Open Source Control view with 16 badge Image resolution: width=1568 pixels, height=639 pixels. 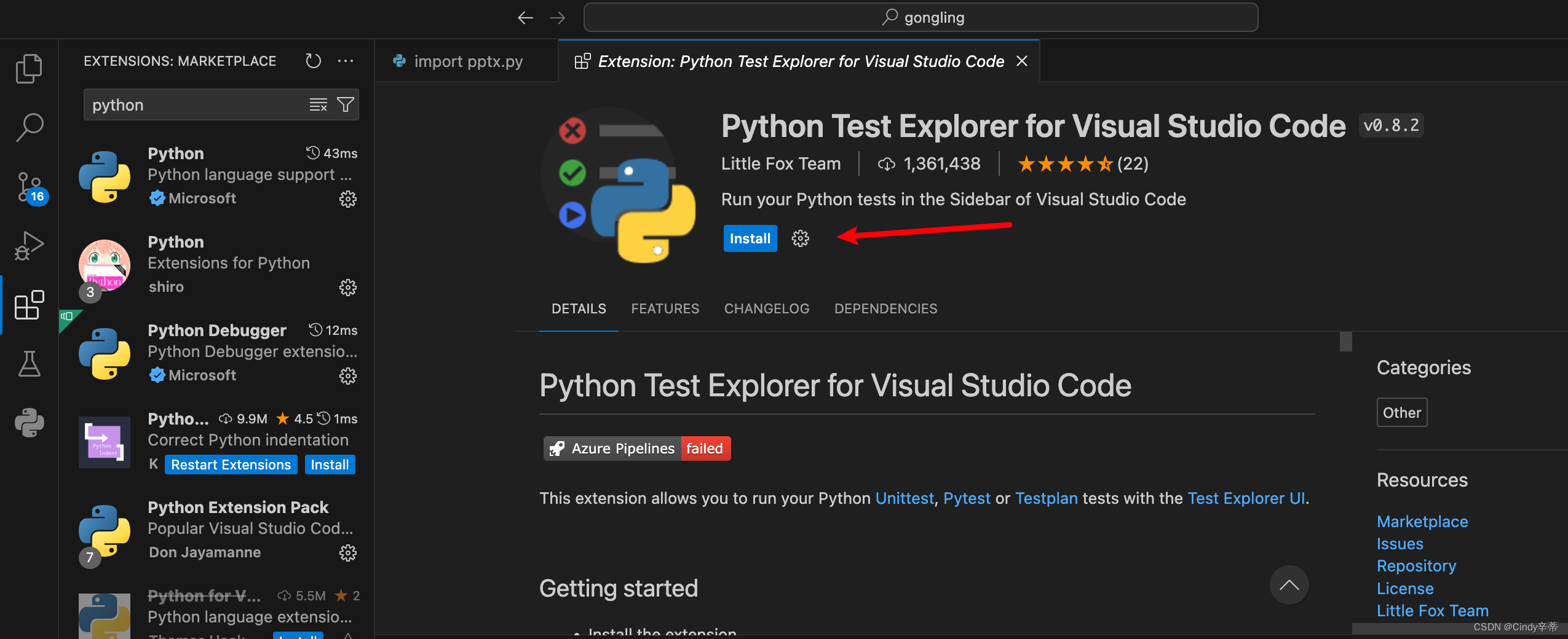tap(29, 187)
